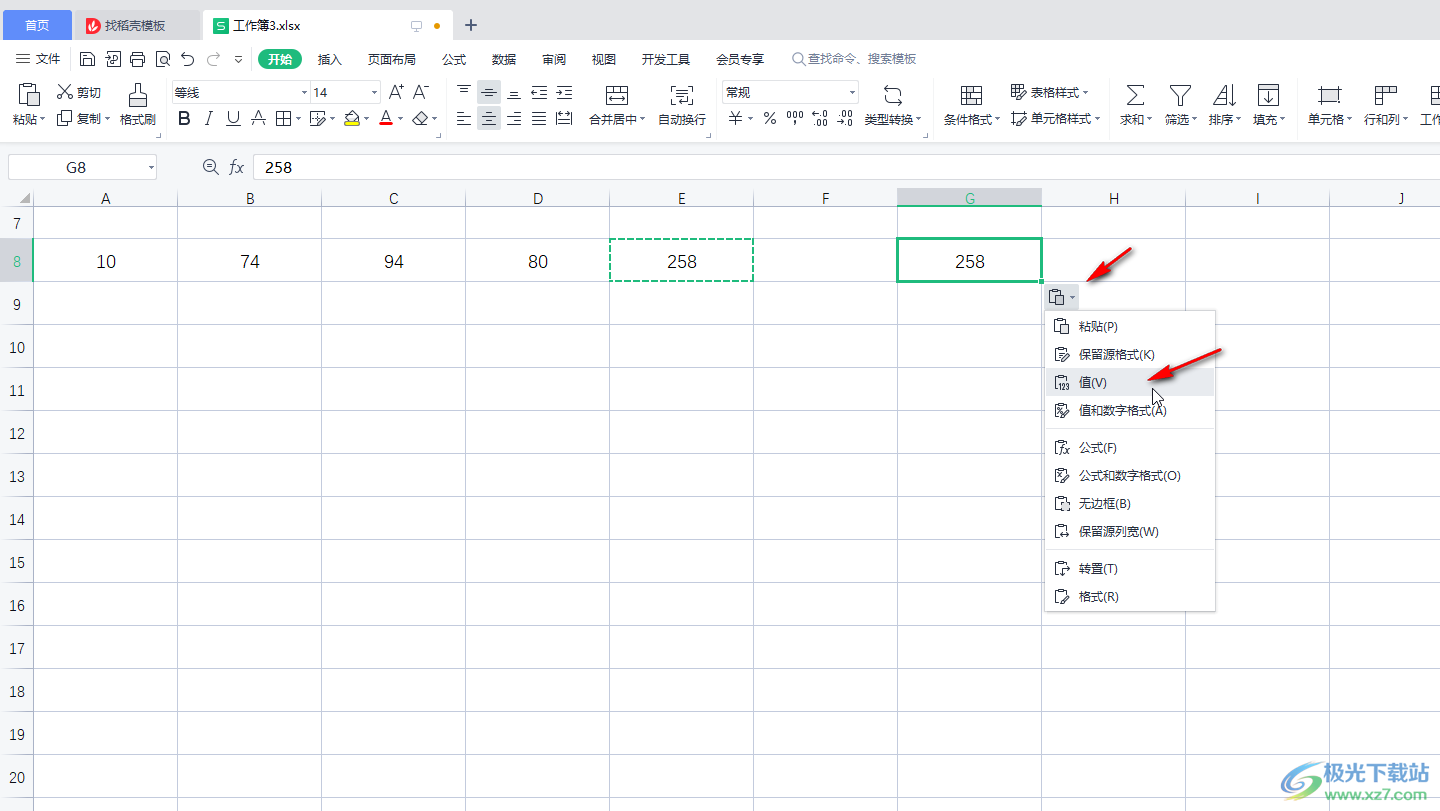Decrease decimal places icon
Screen dimensions: 1440x811
pyautogui.click(x=846, y=119)
